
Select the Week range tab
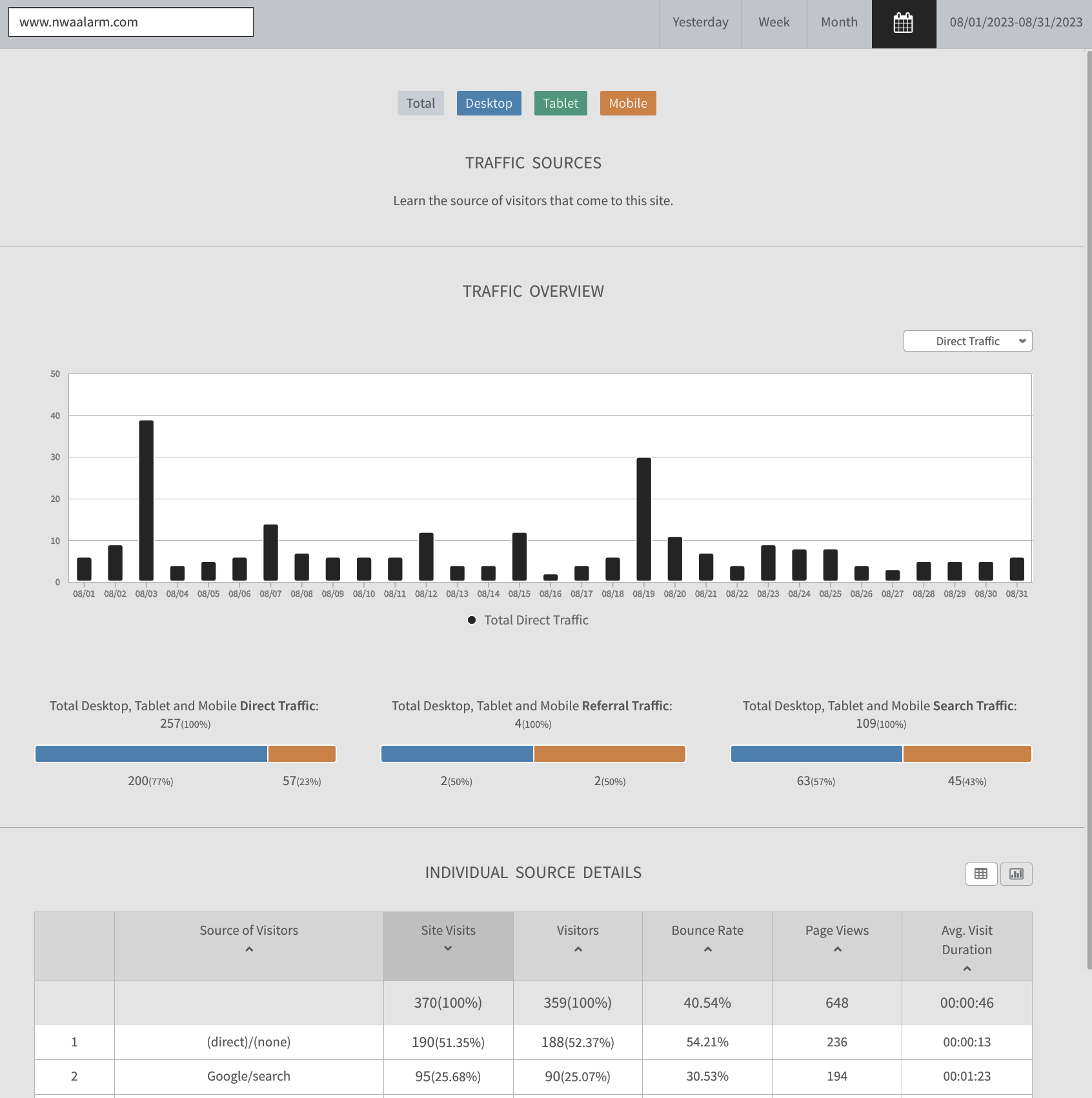[x=774, y=24]
